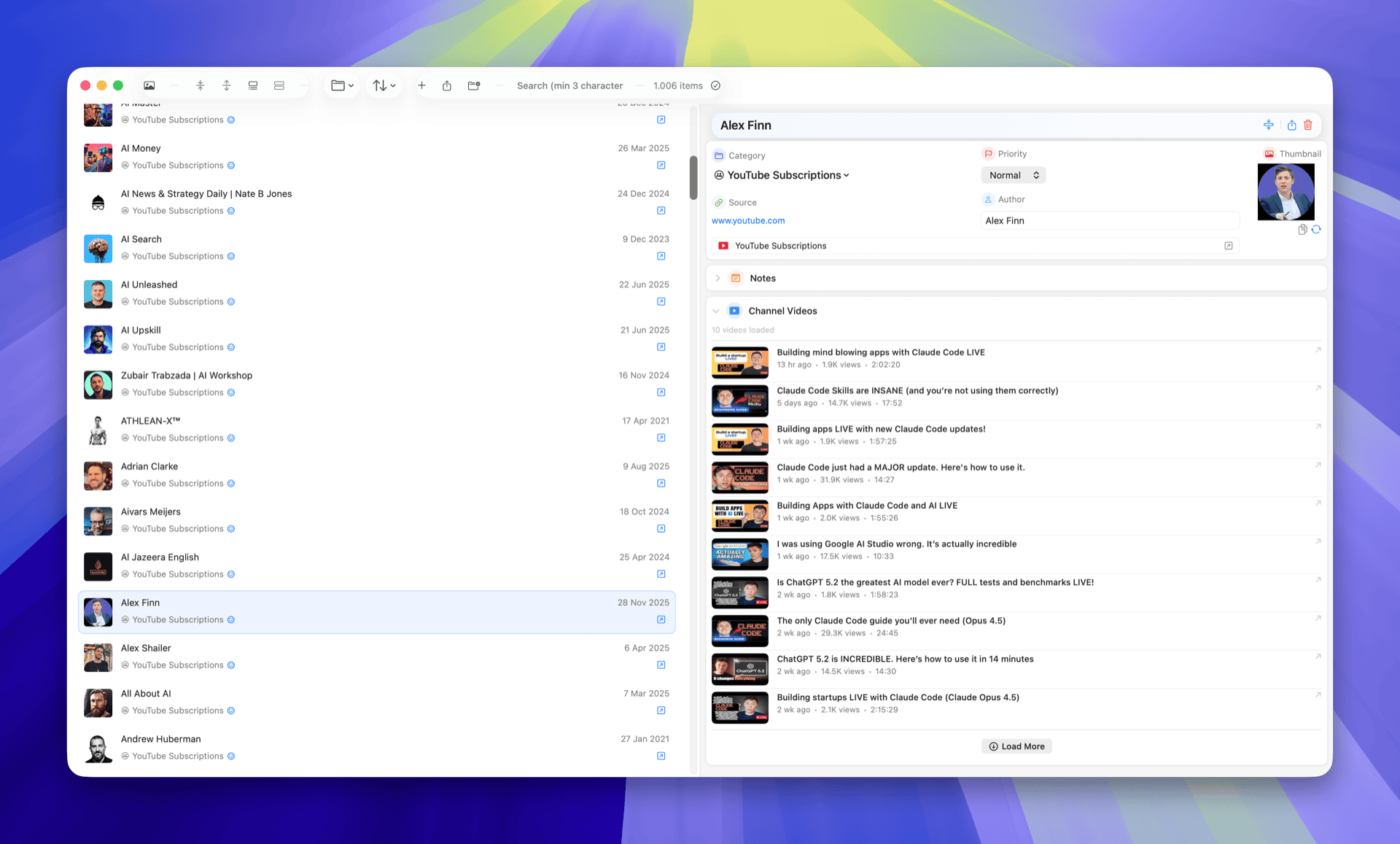1400x844 pixels.
Task: Click the new folder icon in toolbar
Action: [x=474, y=85]
